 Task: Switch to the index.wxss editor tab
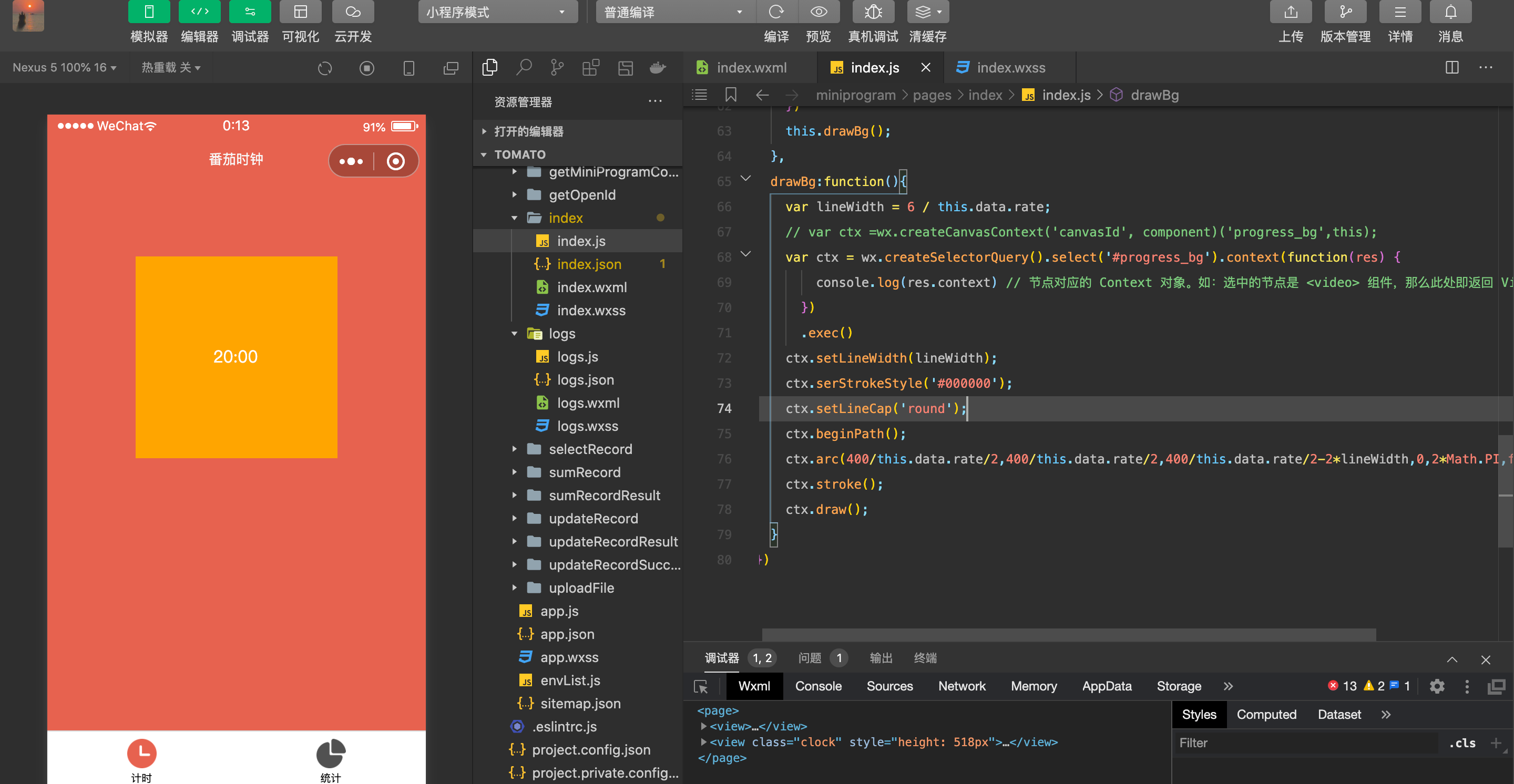click(1010, 68)
